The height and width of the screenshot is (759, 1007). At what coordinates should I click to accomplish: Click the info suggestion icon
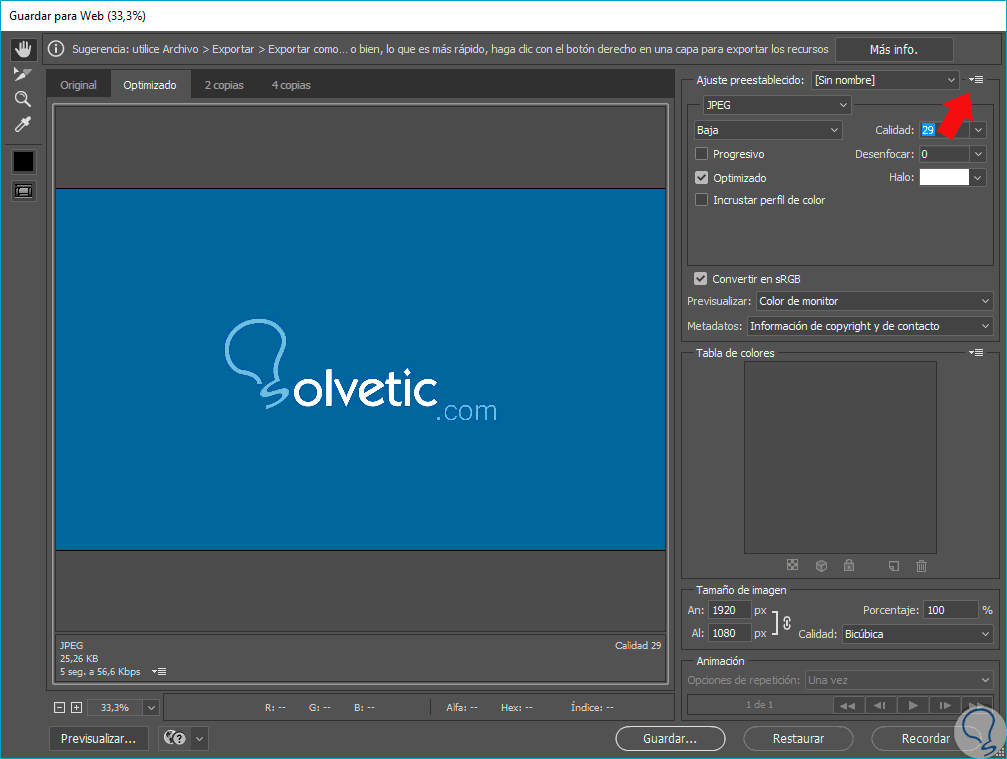coord(57,49)
